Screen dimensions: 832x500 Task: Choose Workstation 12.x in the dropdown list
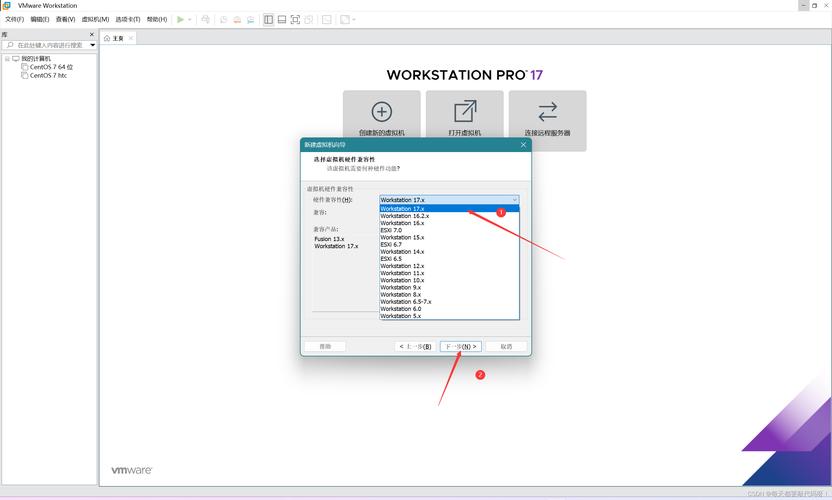(449, 266)
